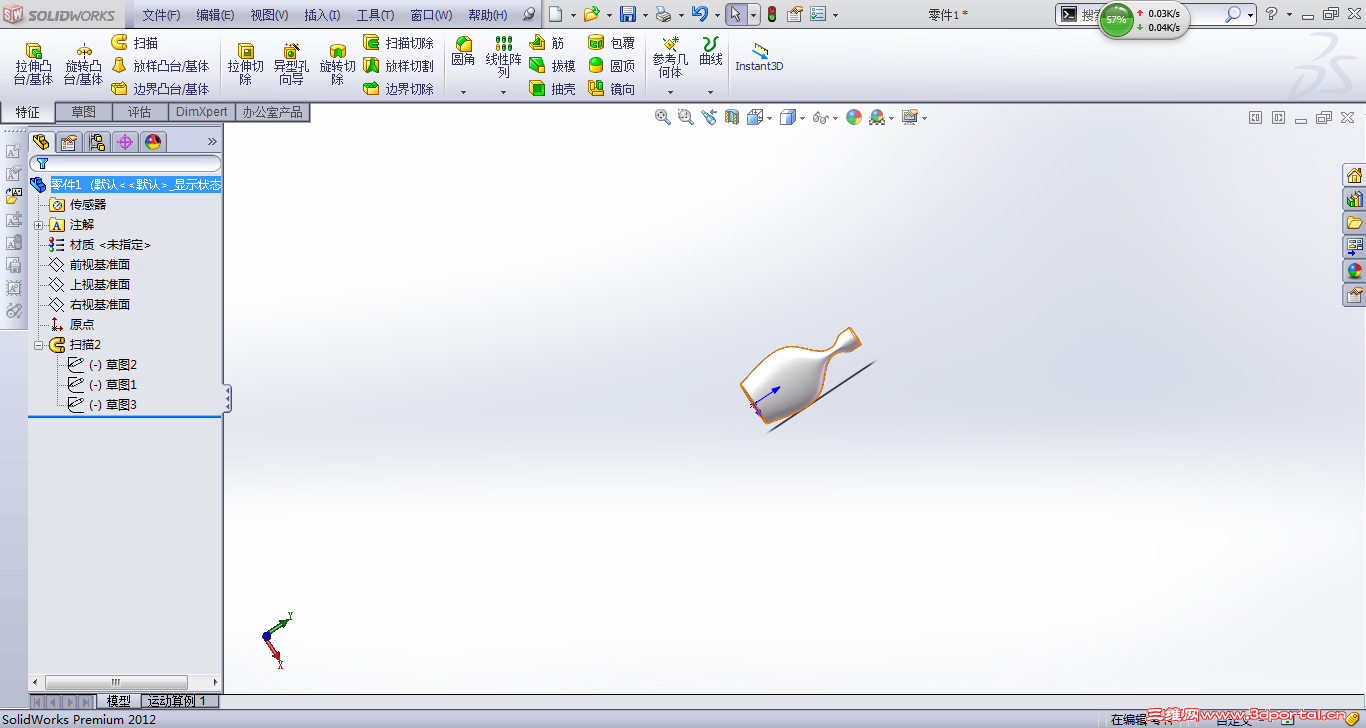Viewport: 1366px width, 728px height.
Task: Click the zoom to area icon
Action: pos(685,117)
